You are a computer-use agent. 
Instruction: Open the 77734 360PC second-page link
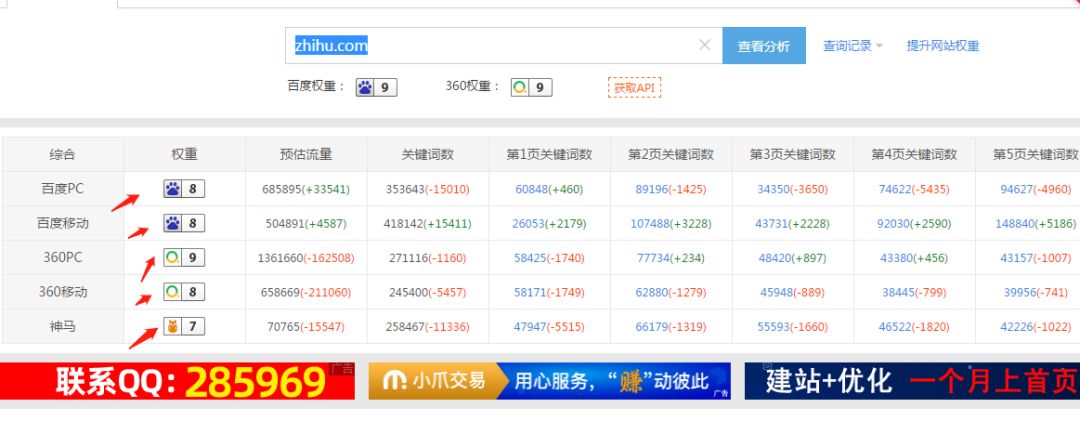654,258
